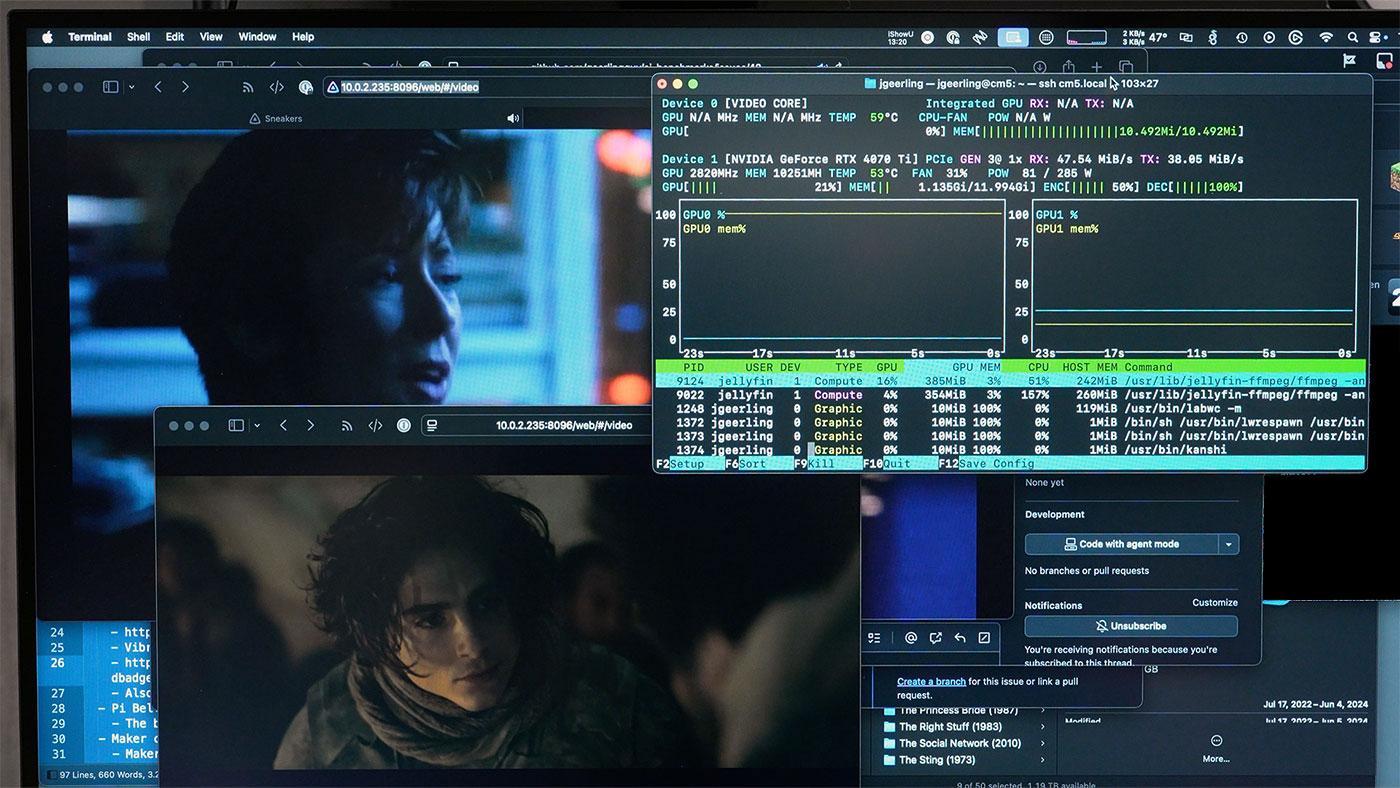Viewport: 1400px width, 788px height.
Task: Click the mention (@) icon in comment toolbar
Action: click(x=911, y=638)
